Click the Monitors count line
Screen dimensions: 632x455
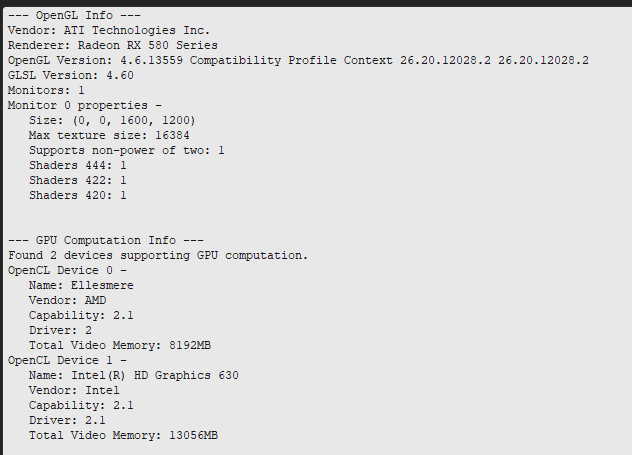click(x=46, y=90)
